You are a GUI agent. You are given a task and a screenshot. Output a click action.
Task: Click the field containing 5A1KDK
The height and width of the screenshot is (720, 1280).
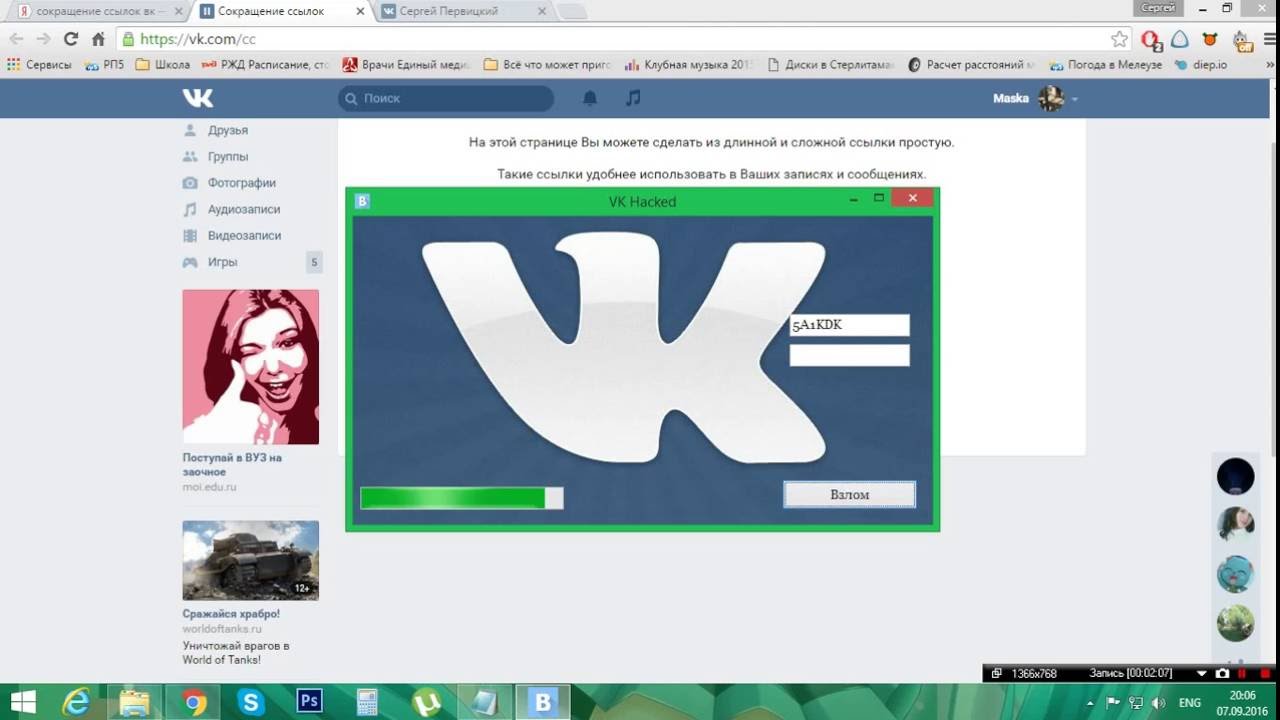coord(850,325)
